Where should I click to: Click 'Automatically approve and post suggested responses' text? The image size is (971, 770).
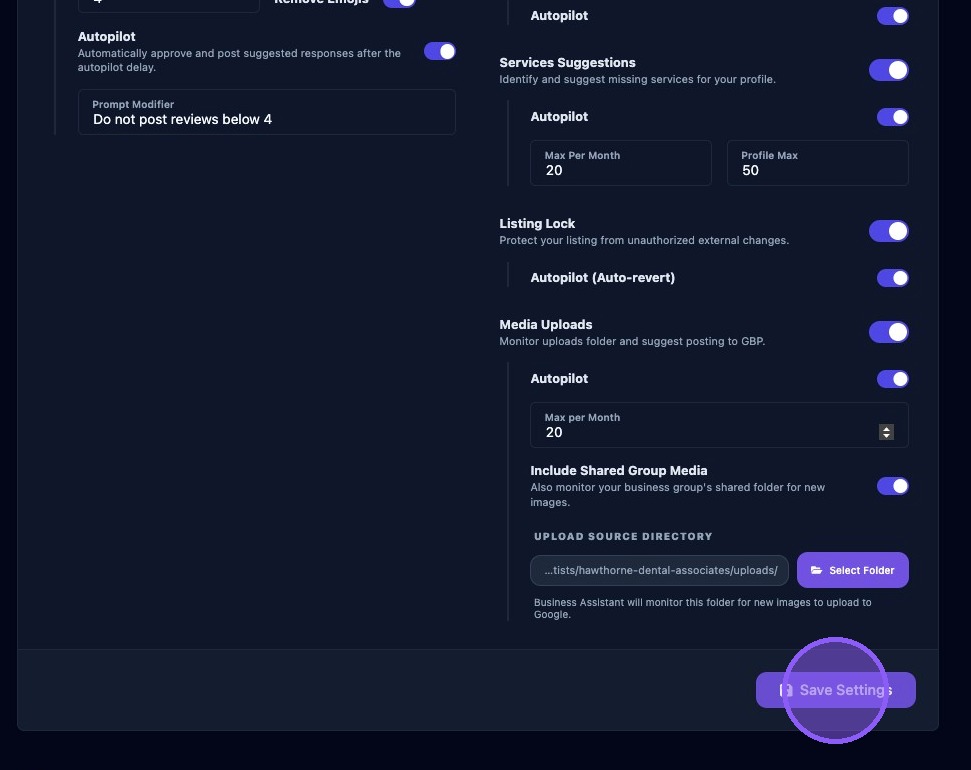coord(239,60)
